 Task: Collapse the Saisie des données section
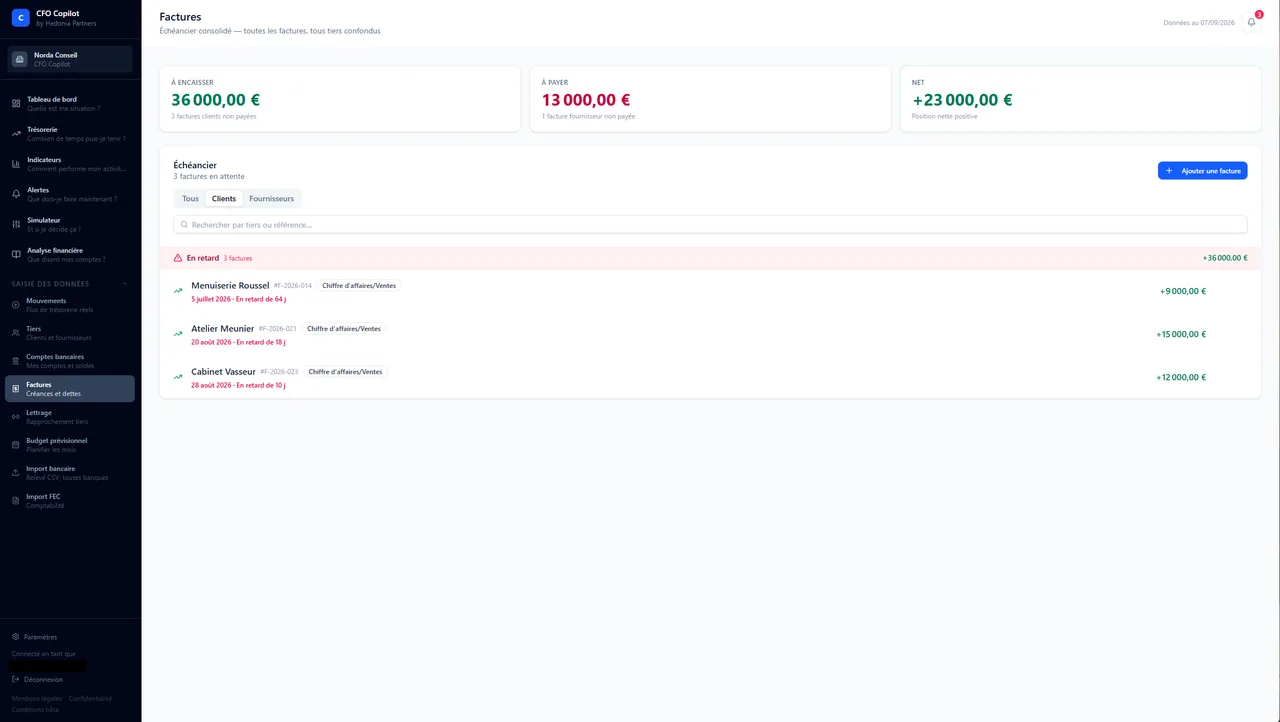pyautogui.click(x=125, y=284)
